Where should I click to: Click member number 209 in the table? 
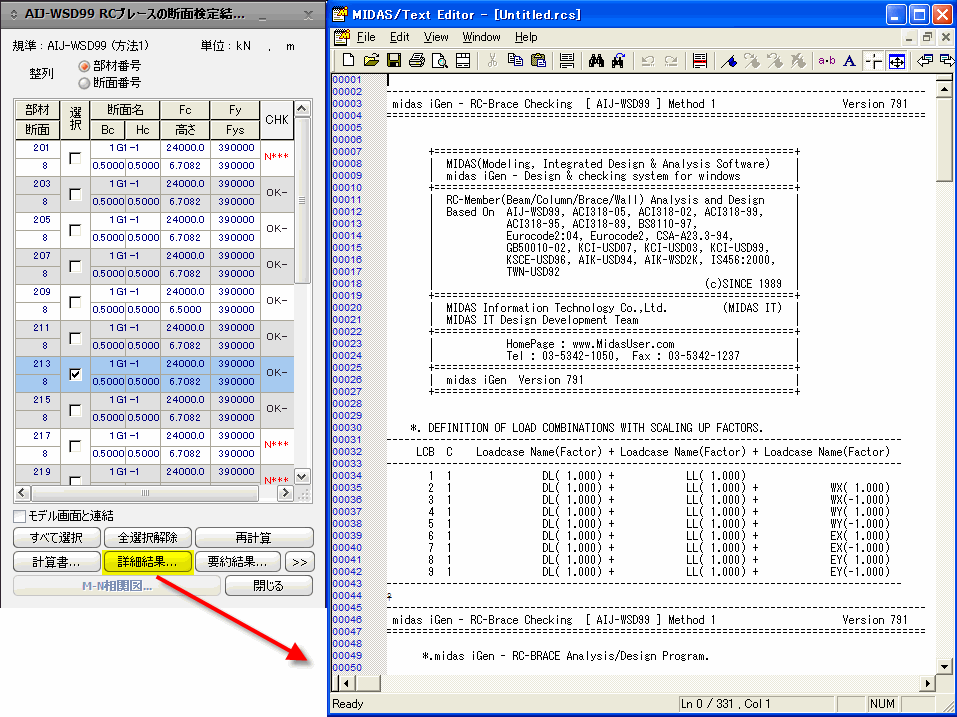[42, 292]
